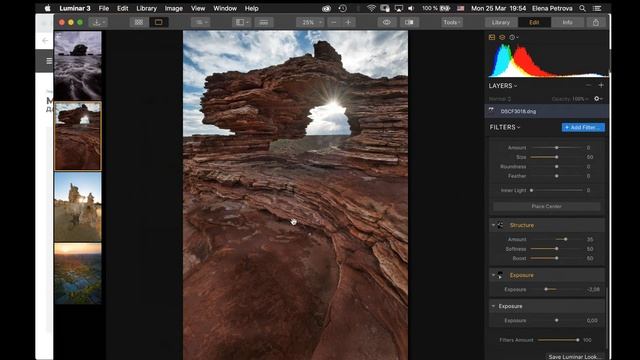Open the history clock dropdown
Screen dimensions: 640x360
[514, 37]
